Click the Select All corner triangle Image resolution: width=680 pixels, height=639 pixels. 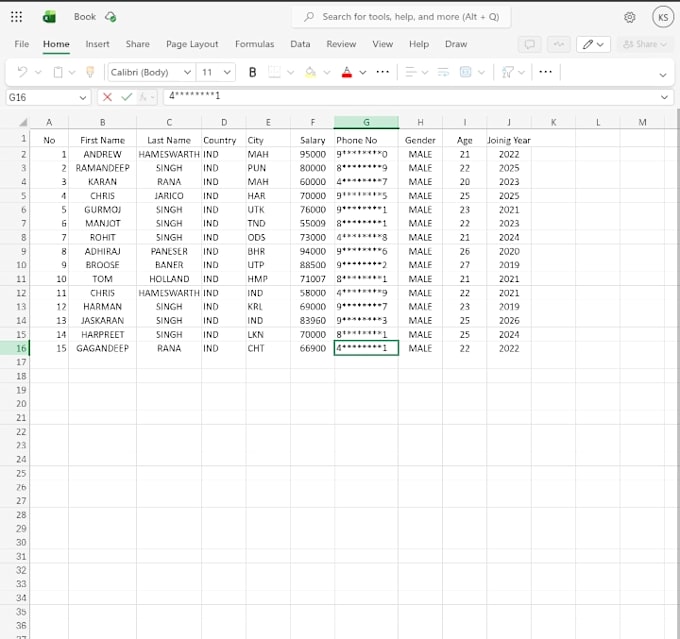pyautogui.click(x=23, y=123)
